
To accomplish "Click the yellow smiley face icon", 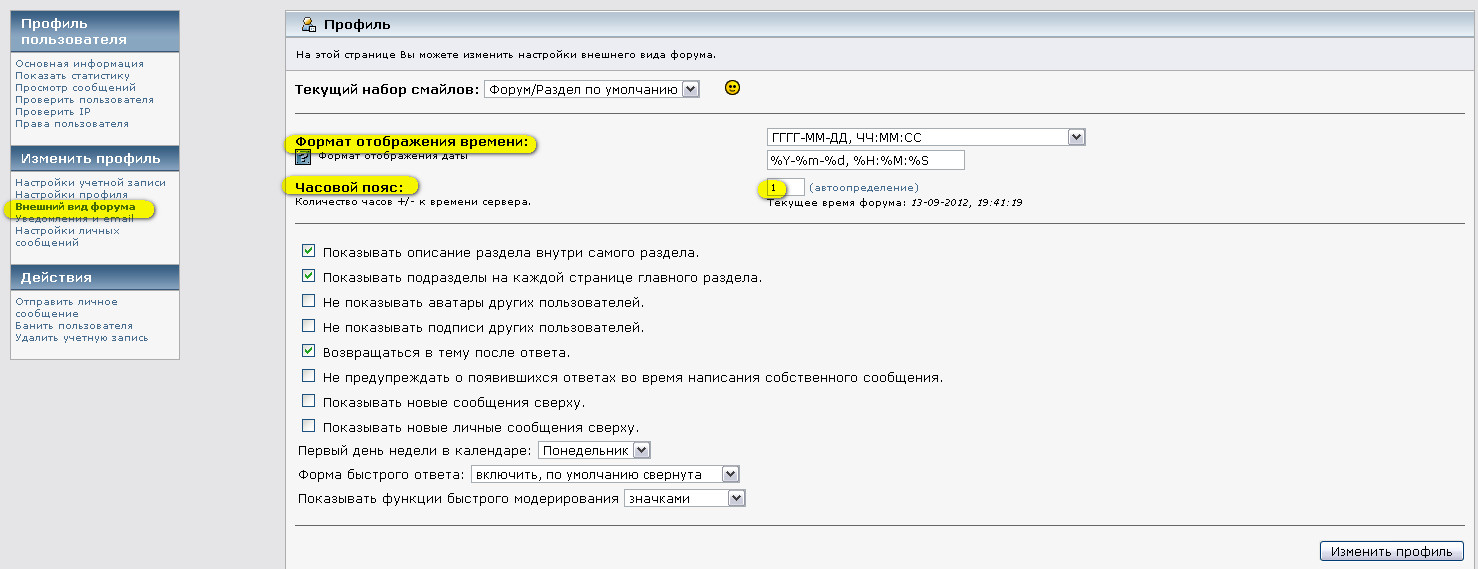I will 732,88.
